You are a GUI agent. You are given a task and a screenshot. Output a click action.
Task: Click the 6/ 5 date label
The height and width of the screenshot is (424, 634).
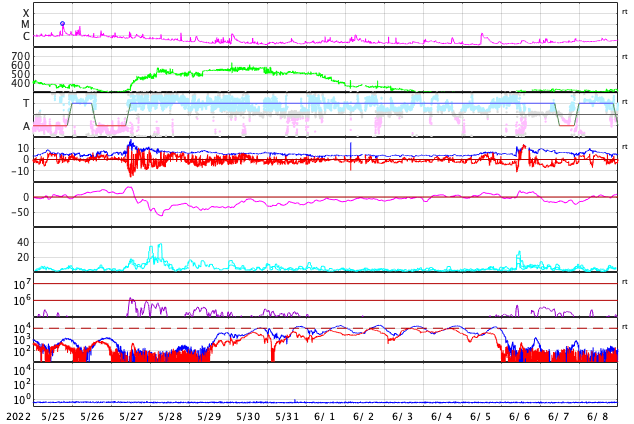click(x=481, y=416)
